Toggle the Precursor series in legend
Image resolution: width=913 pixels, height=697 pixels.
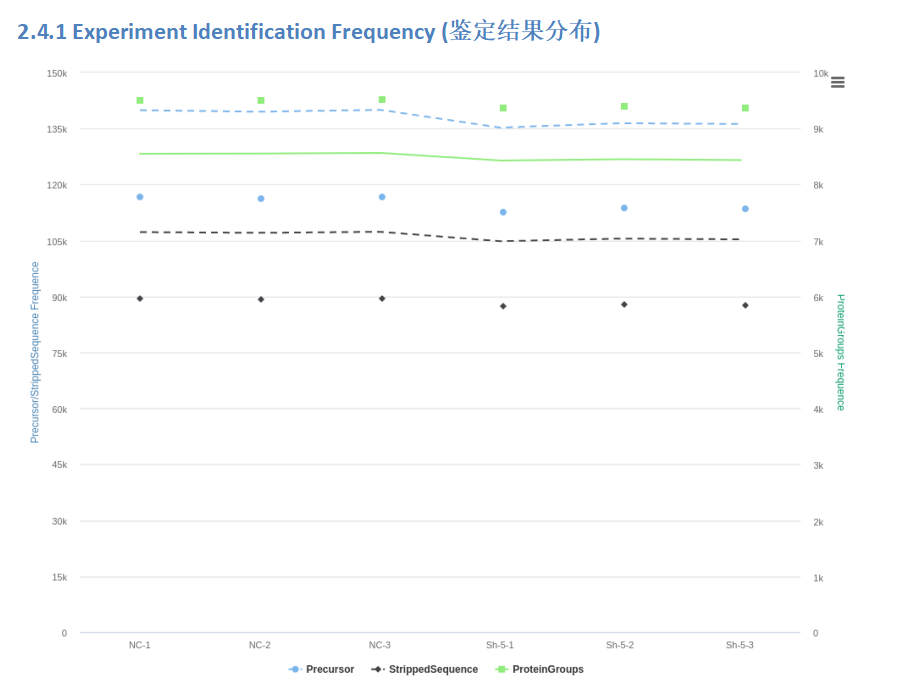tap(321, 669)
